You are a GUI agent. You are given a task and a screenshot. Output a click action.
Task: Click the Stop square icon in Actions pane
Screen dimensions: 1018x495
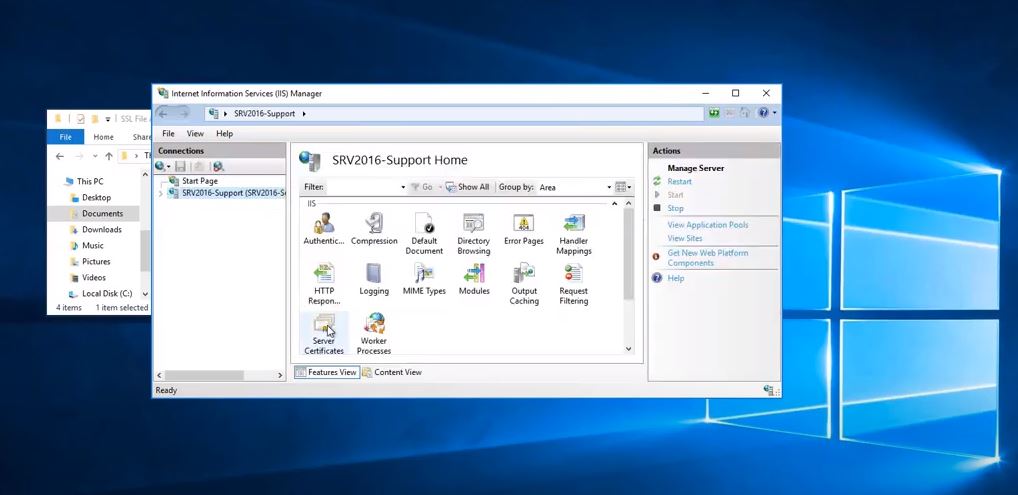tap(657, 208)
